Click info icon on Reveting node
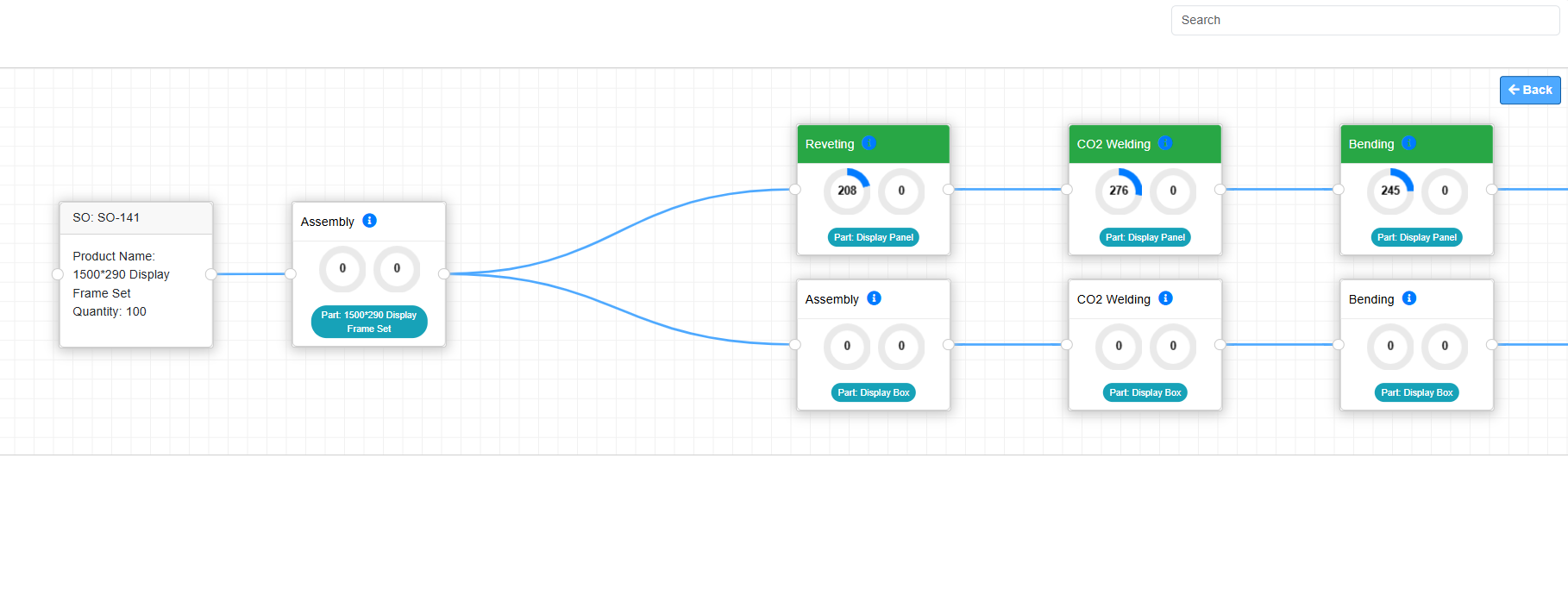The width and height of the screenshot is (1568, 589). tap(869, 143)
